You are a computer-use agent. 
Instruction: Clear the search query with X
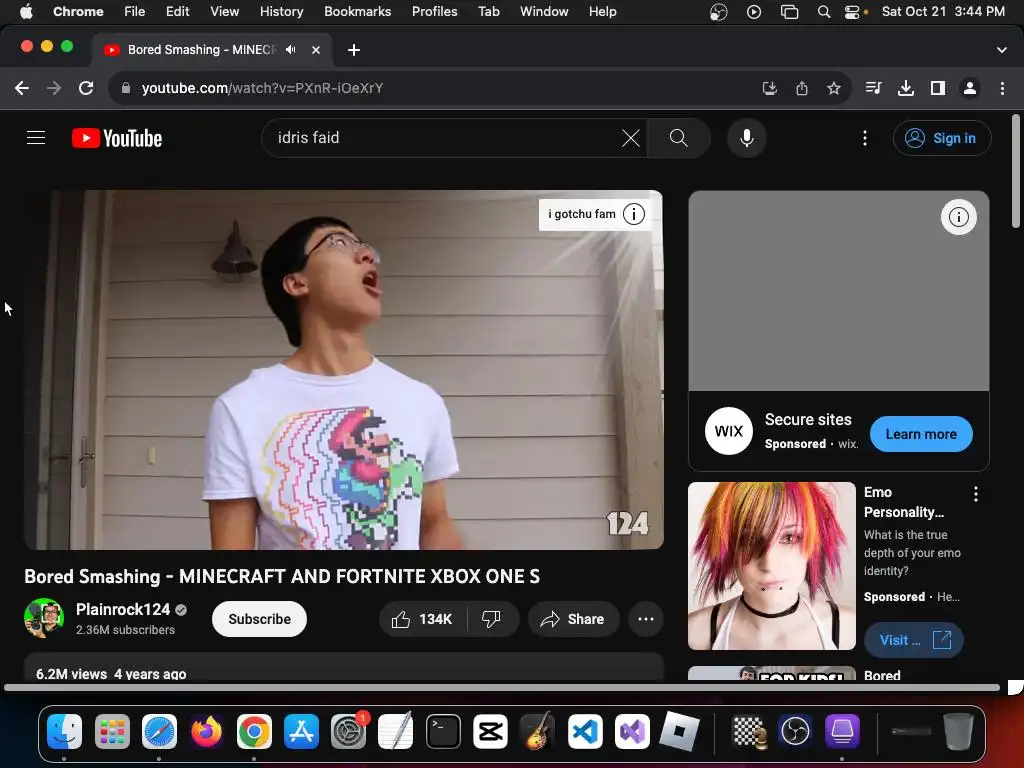point(630,138)
